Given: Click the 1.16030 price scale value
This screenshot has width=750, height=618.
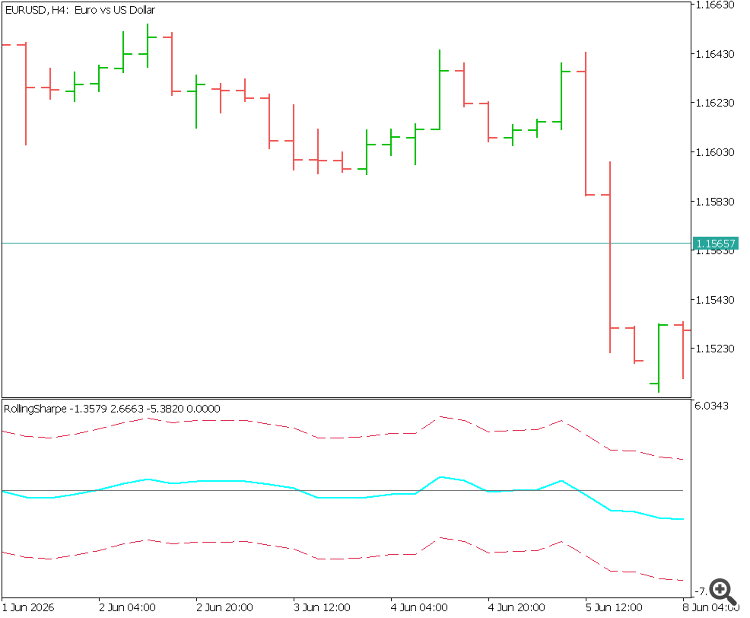Looking at the screenshot, I should [715, 152].
